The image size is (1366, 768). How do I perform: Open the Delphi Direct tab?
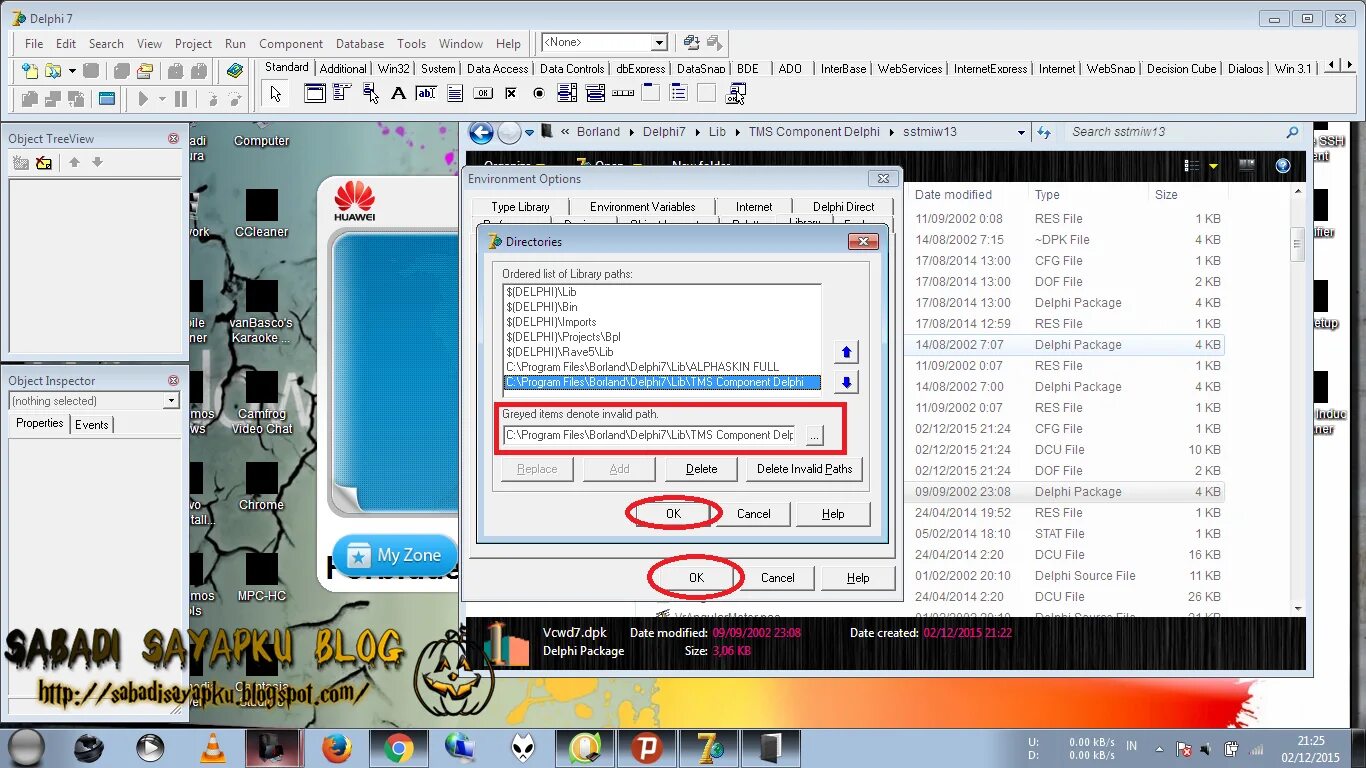click(x=843, y=207)
